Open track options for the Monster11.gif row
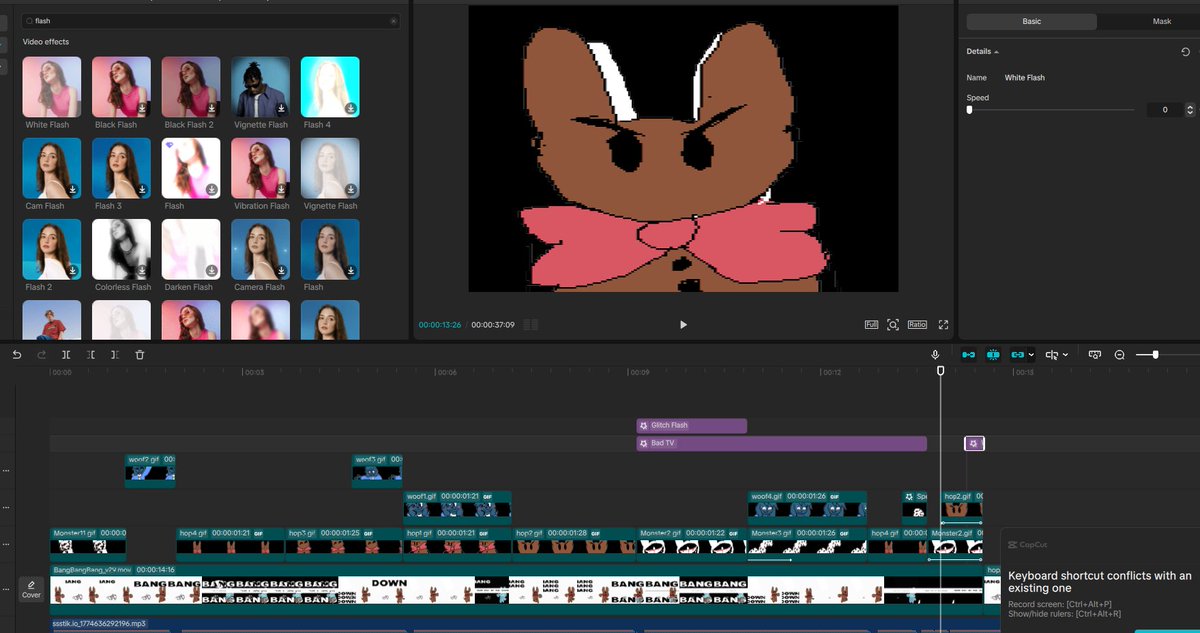Image resolution: width=1200 pixels, height=633 pixels. [6, 544]
